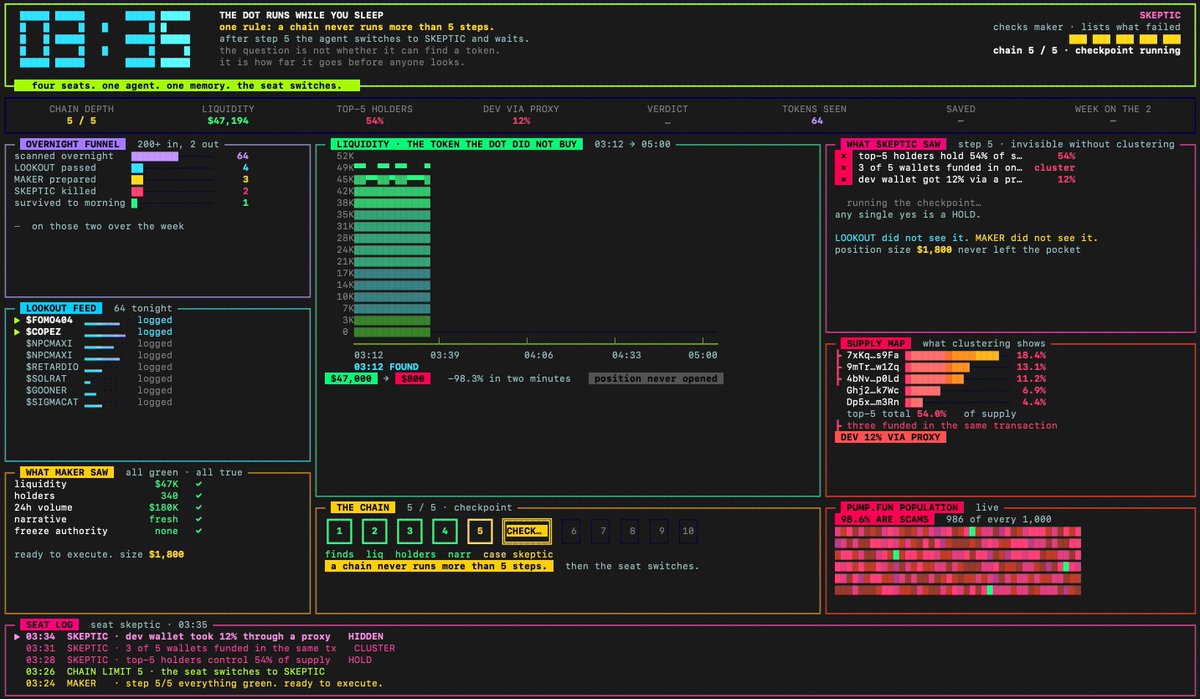This screenshot has width=1200, height=699.
Task: Select chain step box 2
Action: click(375, 532)
